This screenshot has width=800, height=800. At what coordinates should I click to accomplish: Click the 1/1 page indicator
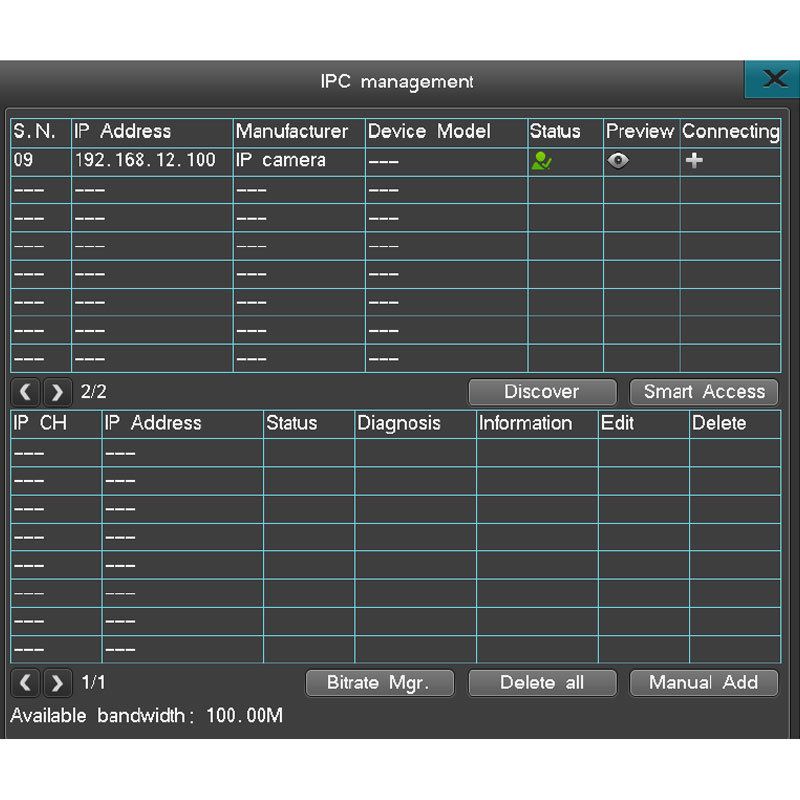pos(94,683)
